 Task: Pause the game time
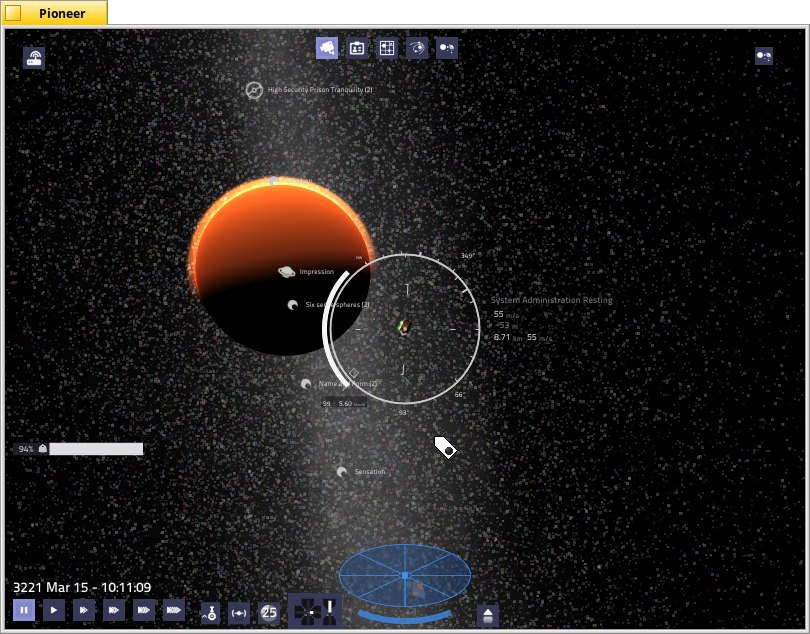click(24, 610)
